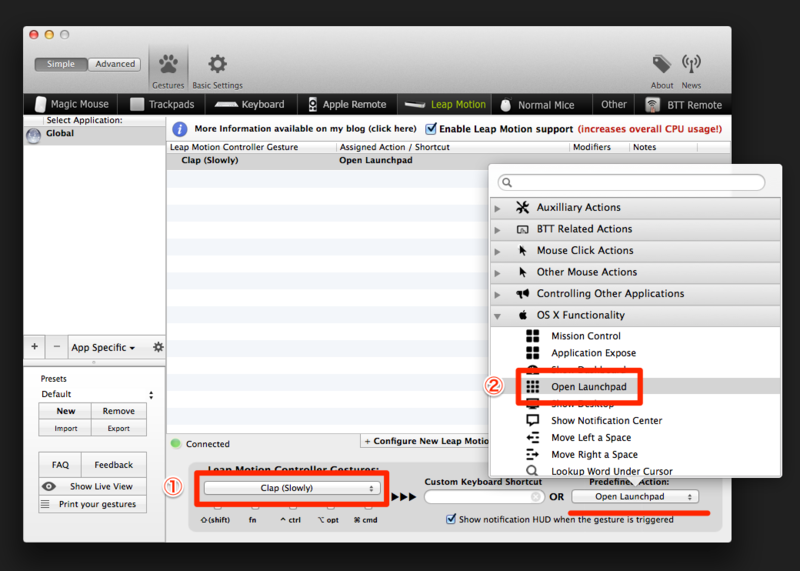Image resolution: width=800 pixels, height=571 pixels.
Task: Click the Controlling Other Applications megaphone icon
Action: point(522,293)
